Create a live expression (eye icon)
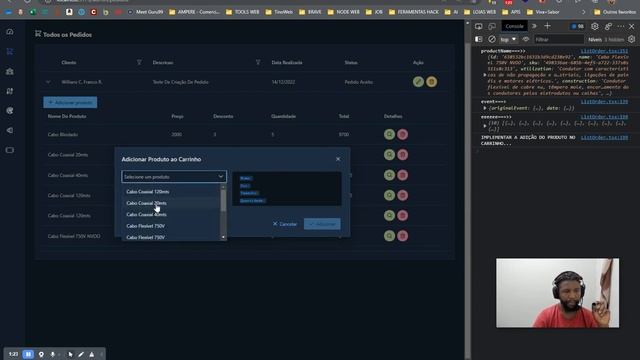The image size is (640, 360). click(x=526, y=39)
